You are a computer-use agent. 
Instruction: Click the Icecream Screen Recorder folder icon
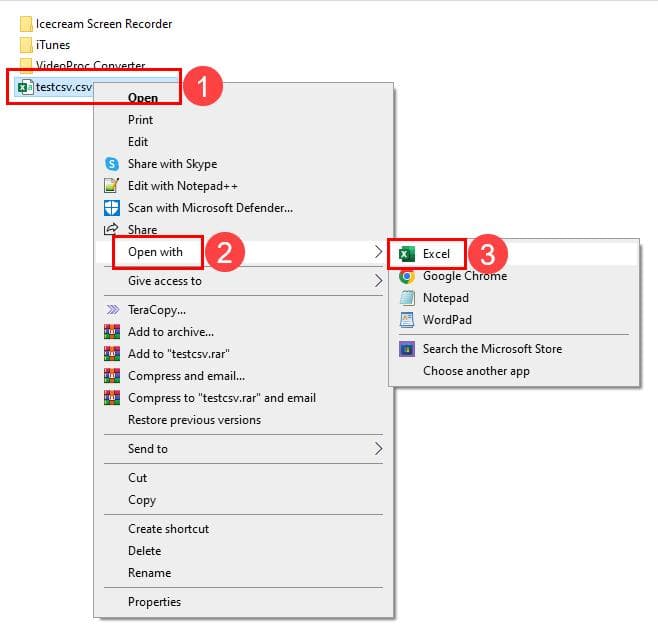(x=26, y=24)
